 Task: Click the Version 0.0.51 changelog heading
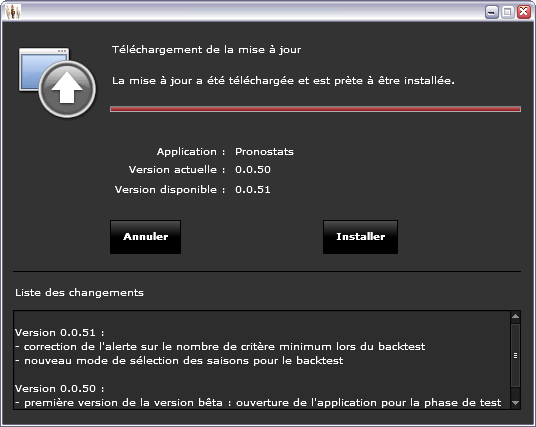point(59,333)
